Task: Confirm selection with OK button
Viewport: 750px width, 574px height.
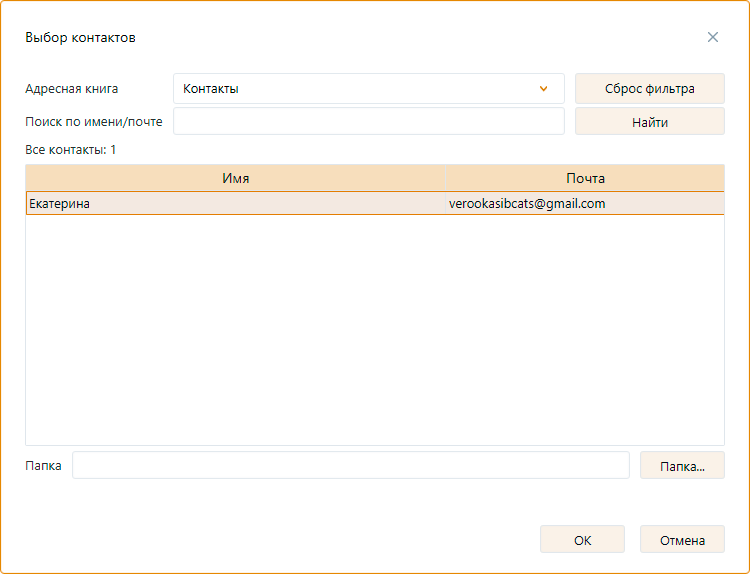Action: click(582, 540)
